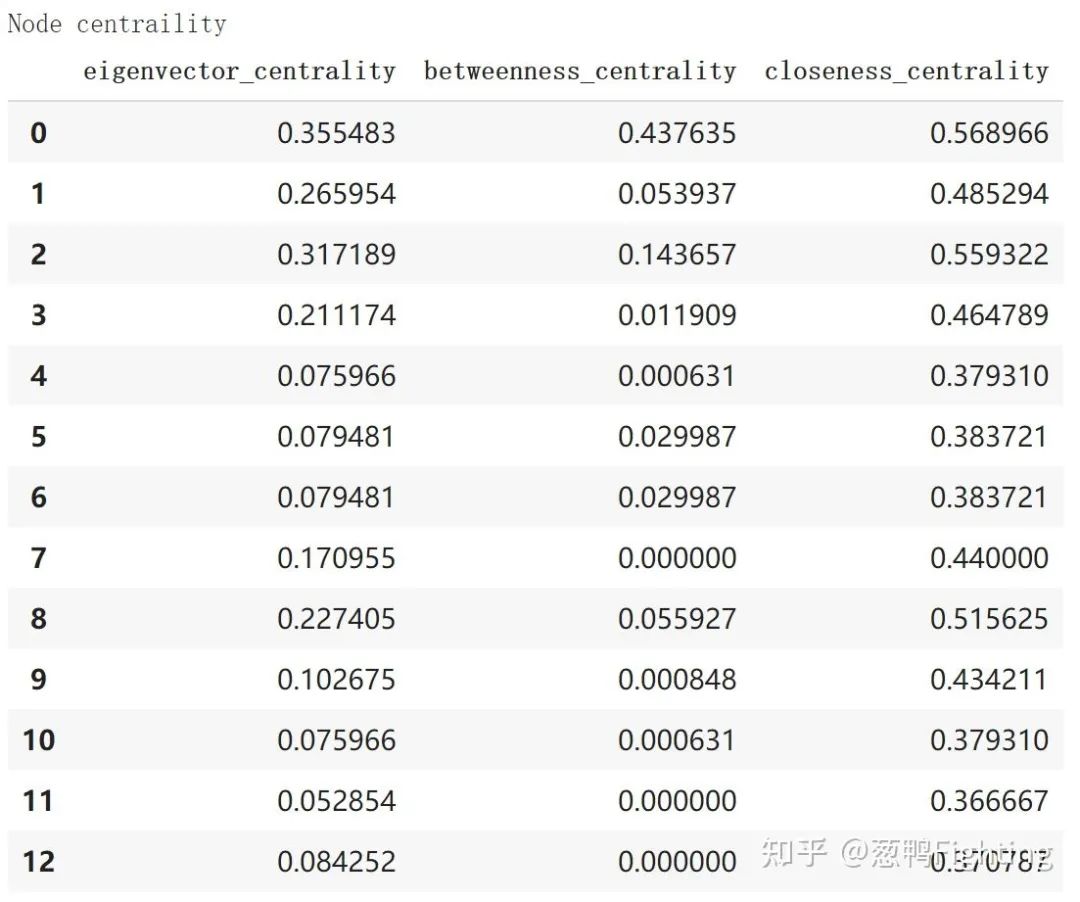Viewport: 1080px width, 902px height.
Task: Select the cell containing 0.317189
Action: (x=336, y=254)
